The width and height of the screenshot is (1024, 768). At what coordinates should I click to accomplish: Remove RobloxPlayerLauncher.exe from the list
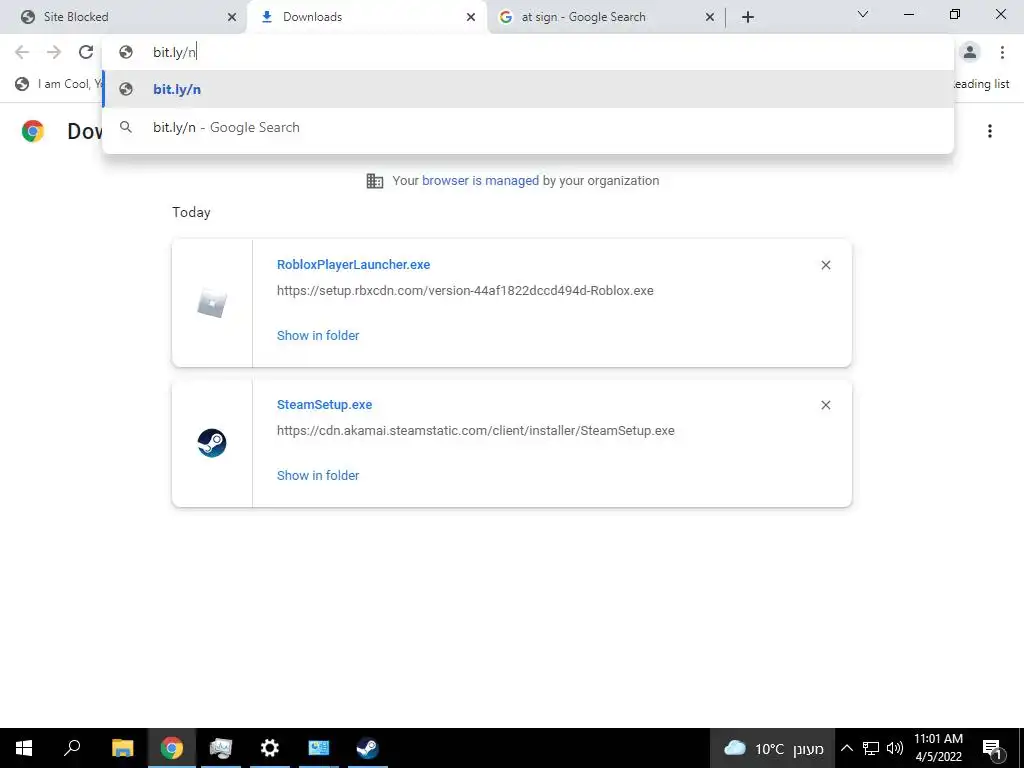825,265
